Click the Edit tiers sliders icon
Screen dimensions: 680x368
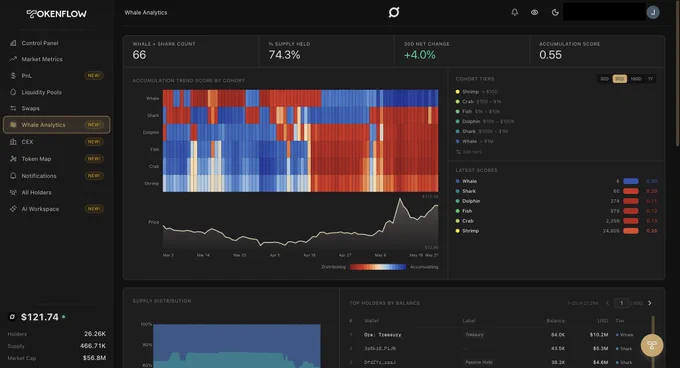pyautogui.click(x=458, y=152)
